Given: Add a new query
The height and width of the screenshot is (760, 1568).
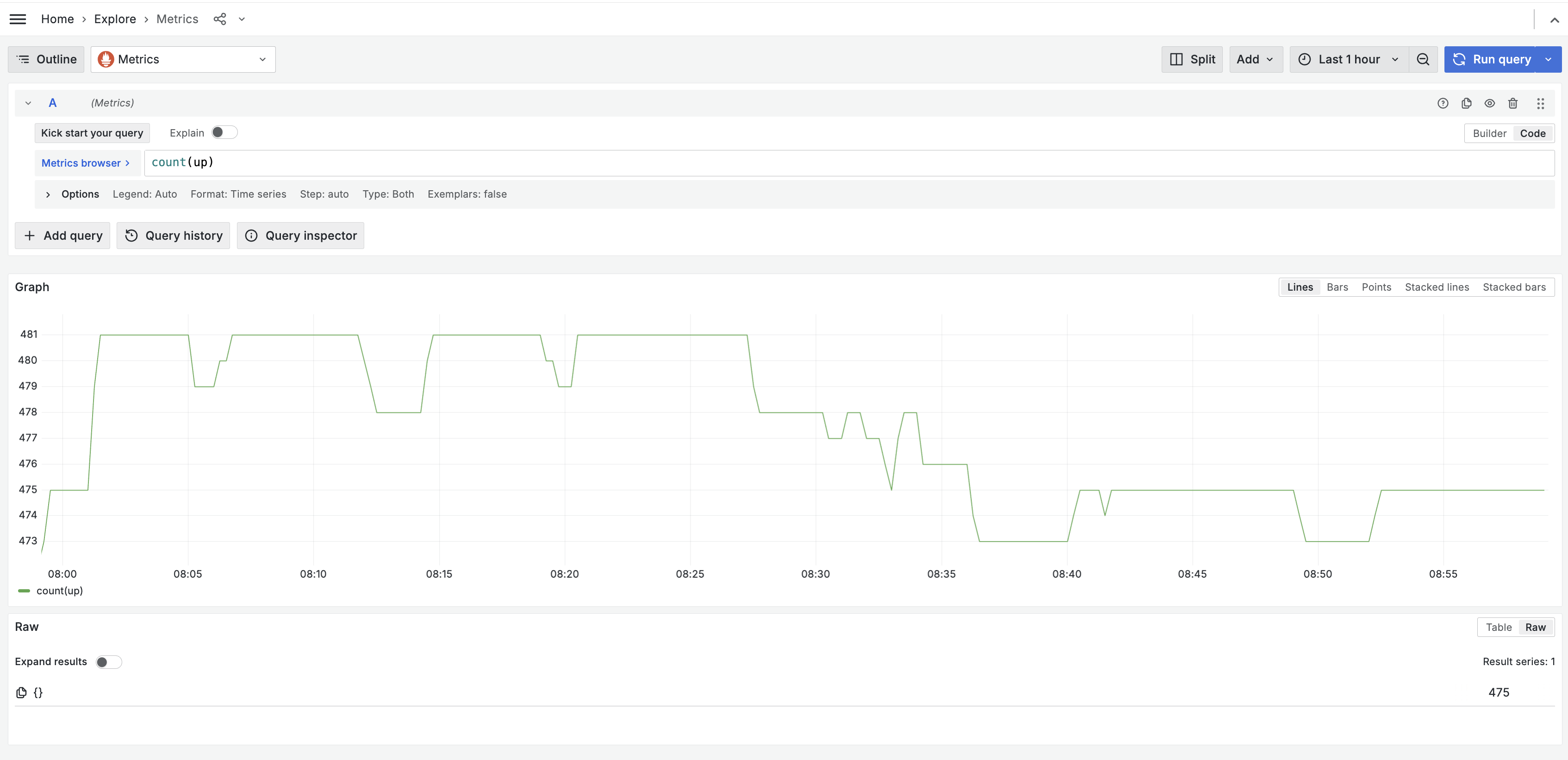Looking at the screenshot, I should [62, 236].
